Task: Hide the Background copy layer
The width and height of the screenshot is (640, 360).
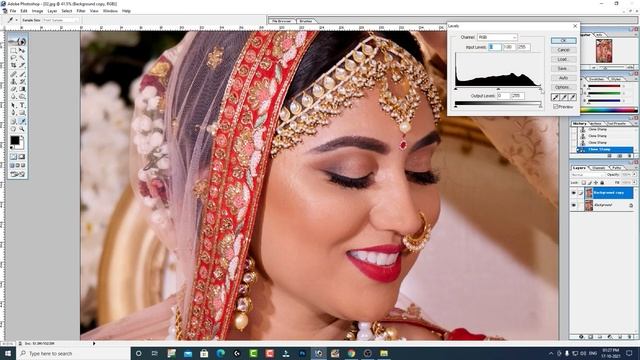Action: click(573, 193)
